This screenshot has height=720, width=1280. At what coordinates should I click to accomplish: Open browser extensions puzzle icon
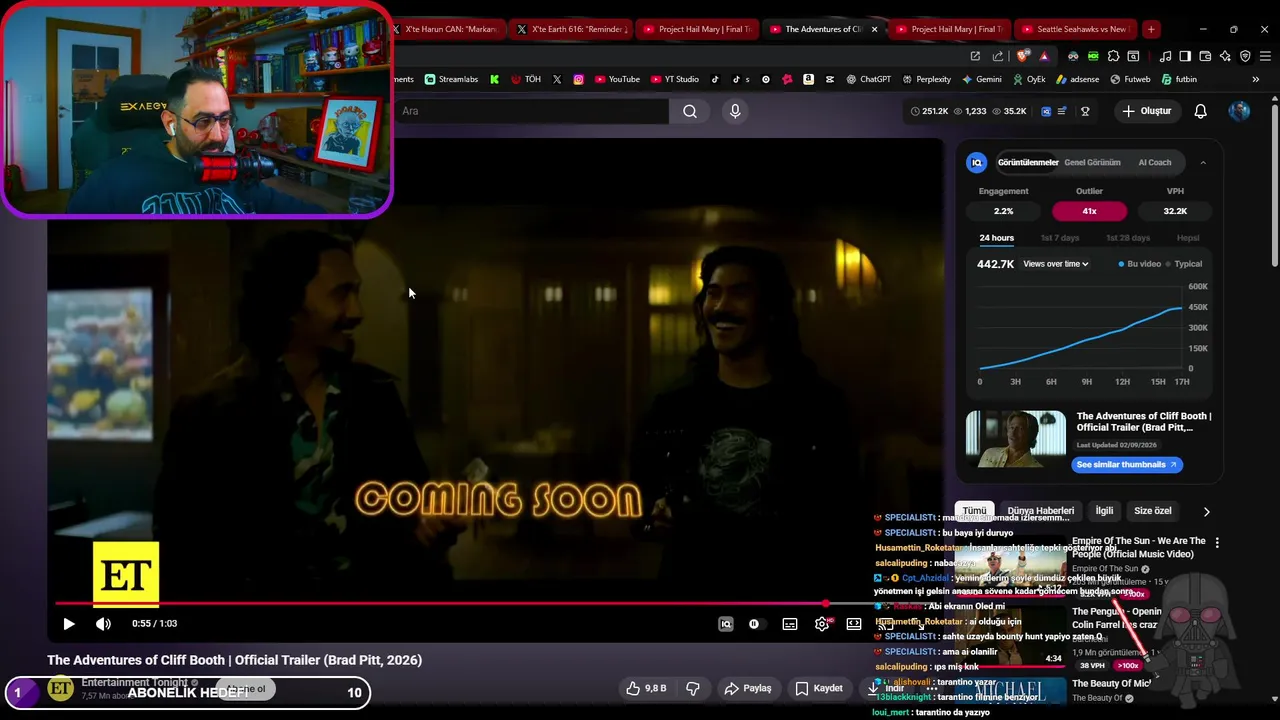coord(1113,56)
